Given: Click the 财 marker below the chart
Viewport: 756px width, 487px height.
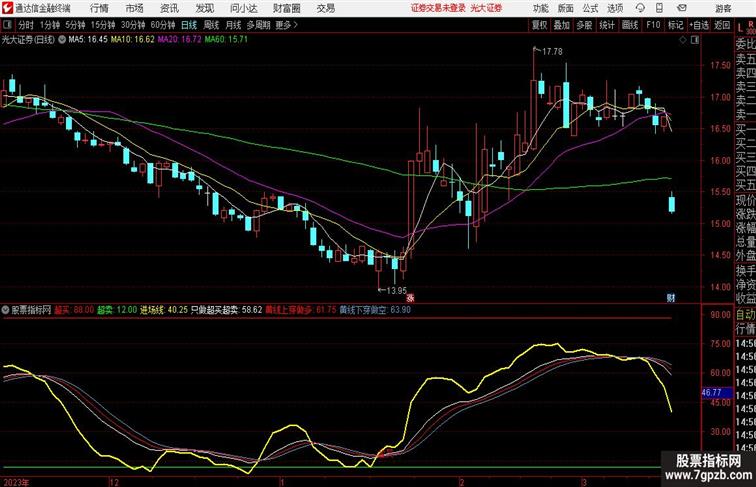Looking at the screenshot, I should click(x=671, y=298).
